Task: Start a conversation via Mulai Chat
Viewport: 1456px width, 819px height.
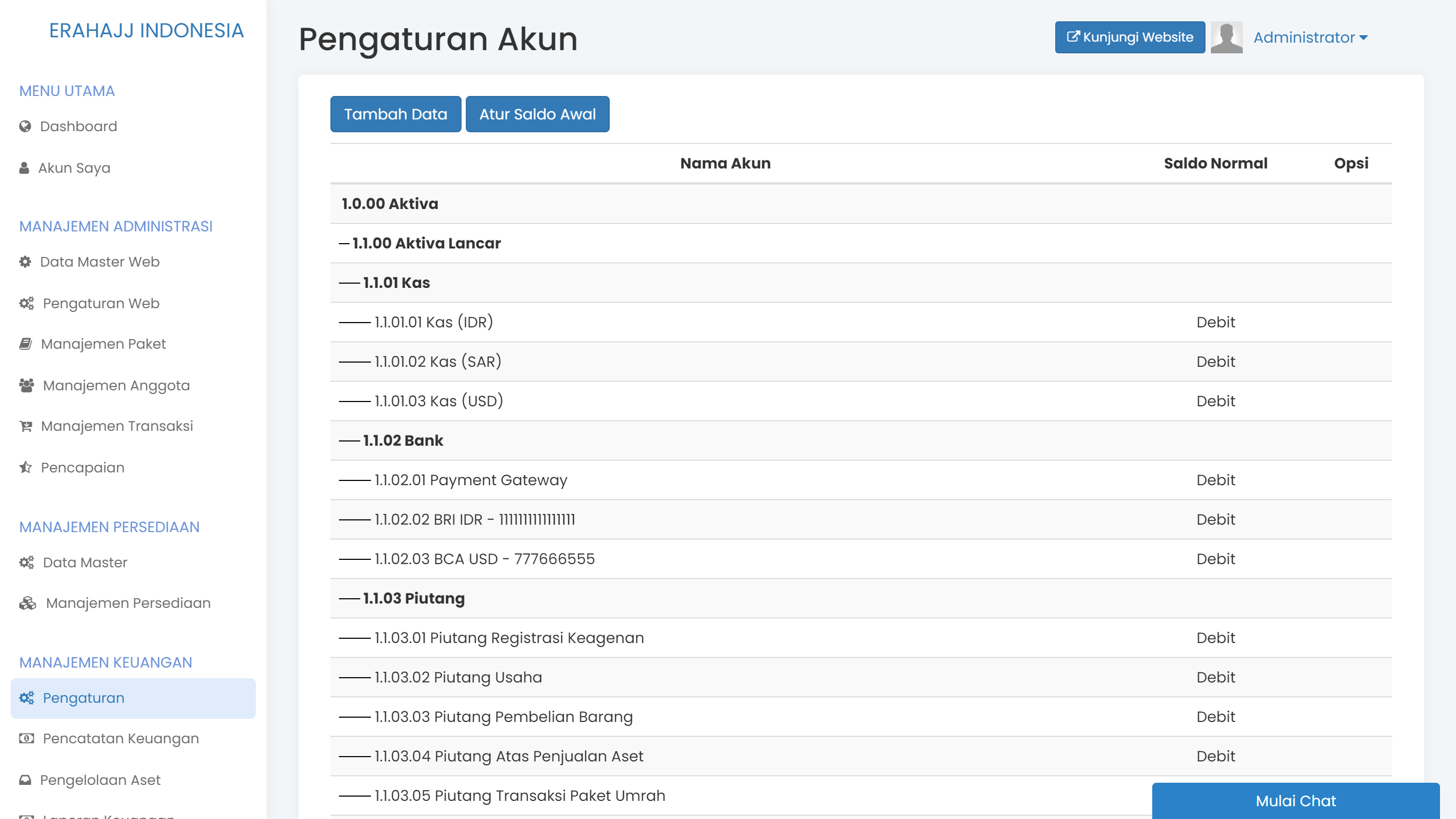Action: coord(1295,801)
